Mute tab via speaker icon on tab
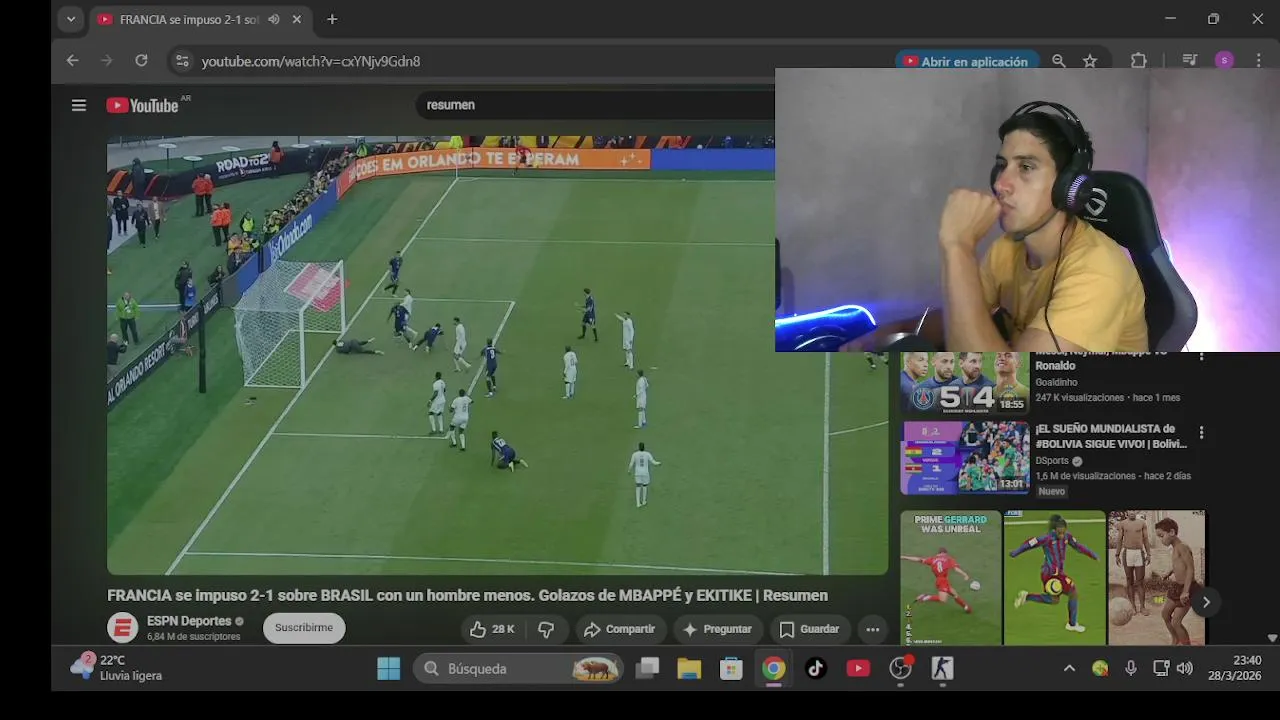 pos(274,19)
